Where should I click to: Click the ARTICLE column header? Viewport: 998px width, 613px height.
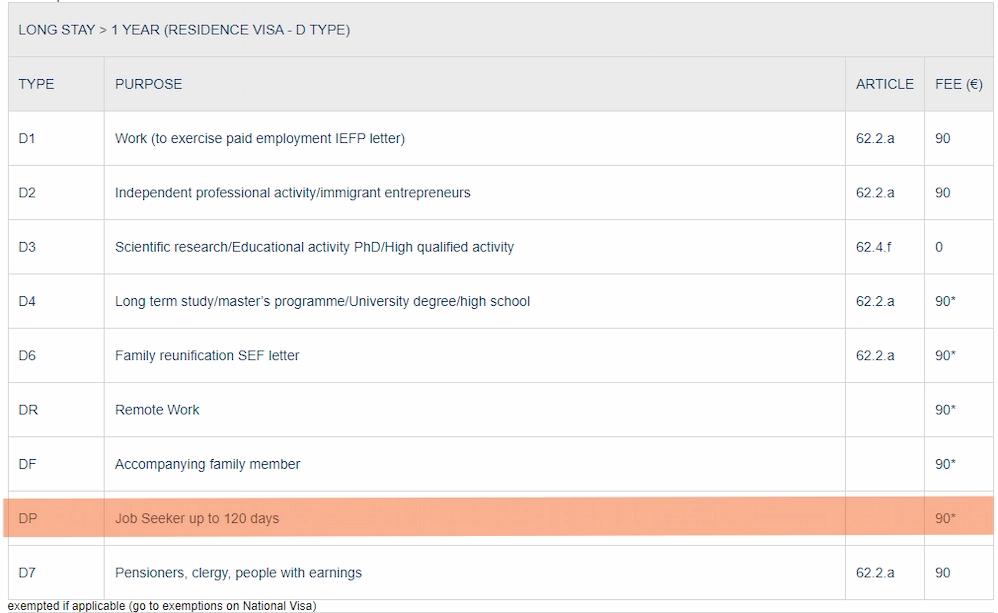(884, 84)
